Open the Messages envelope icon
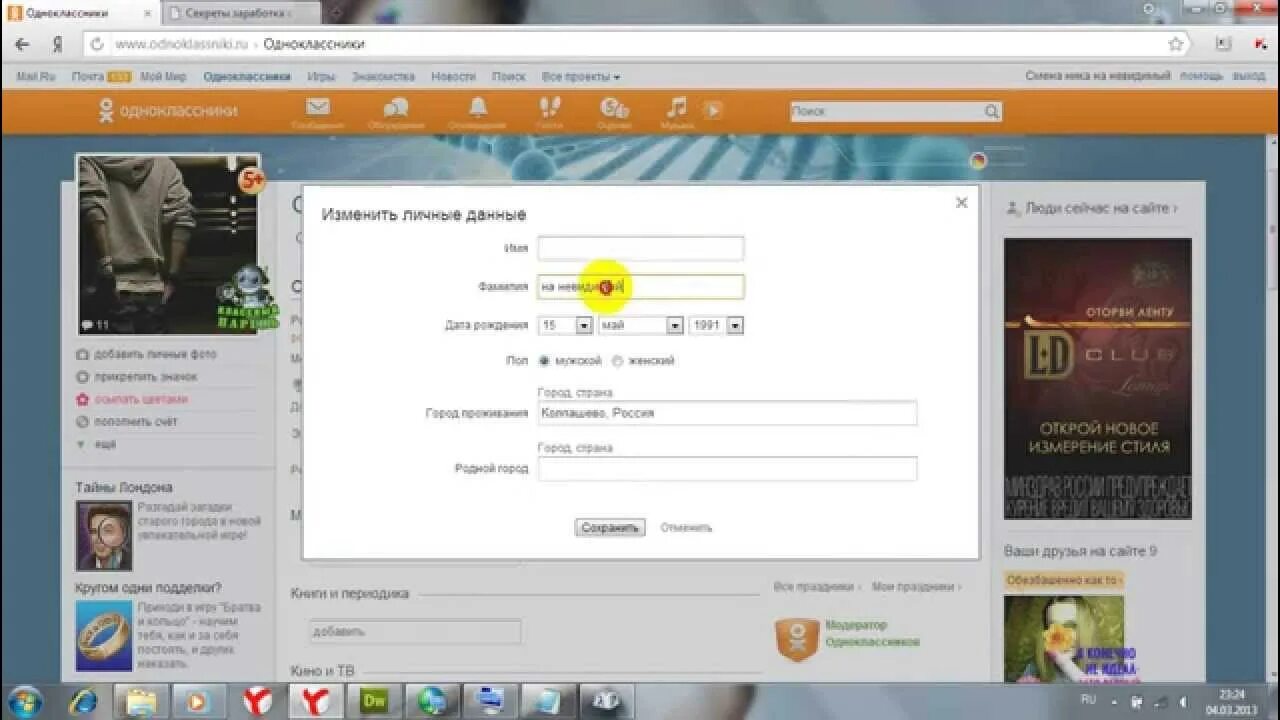The image size is (1280, 720). click(x=318, y=108)
